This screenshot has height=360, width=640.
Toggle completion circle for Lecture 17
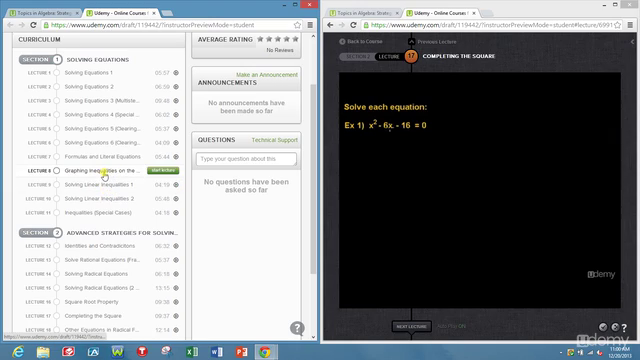(56, 316)
